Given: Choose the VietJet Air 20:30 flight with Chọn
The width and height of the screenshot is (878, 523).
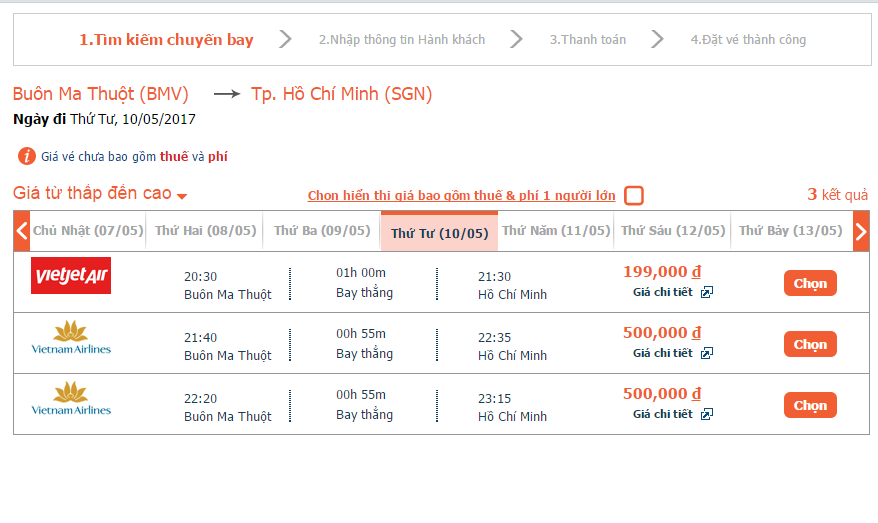Looking at the screenshot, I should point(810,283).
